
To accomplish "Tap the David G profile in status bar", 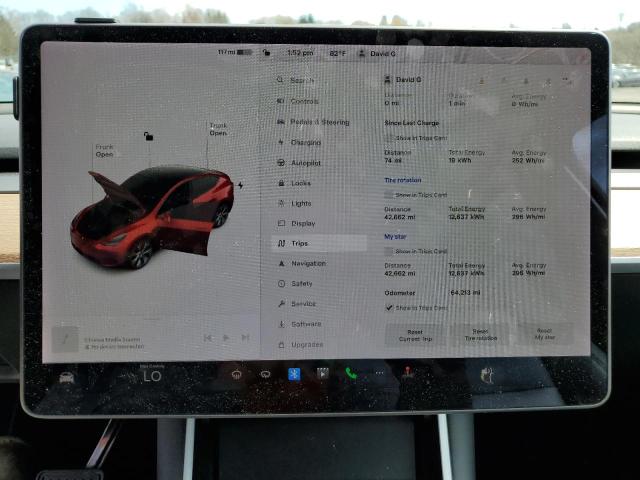I will 377,53.
